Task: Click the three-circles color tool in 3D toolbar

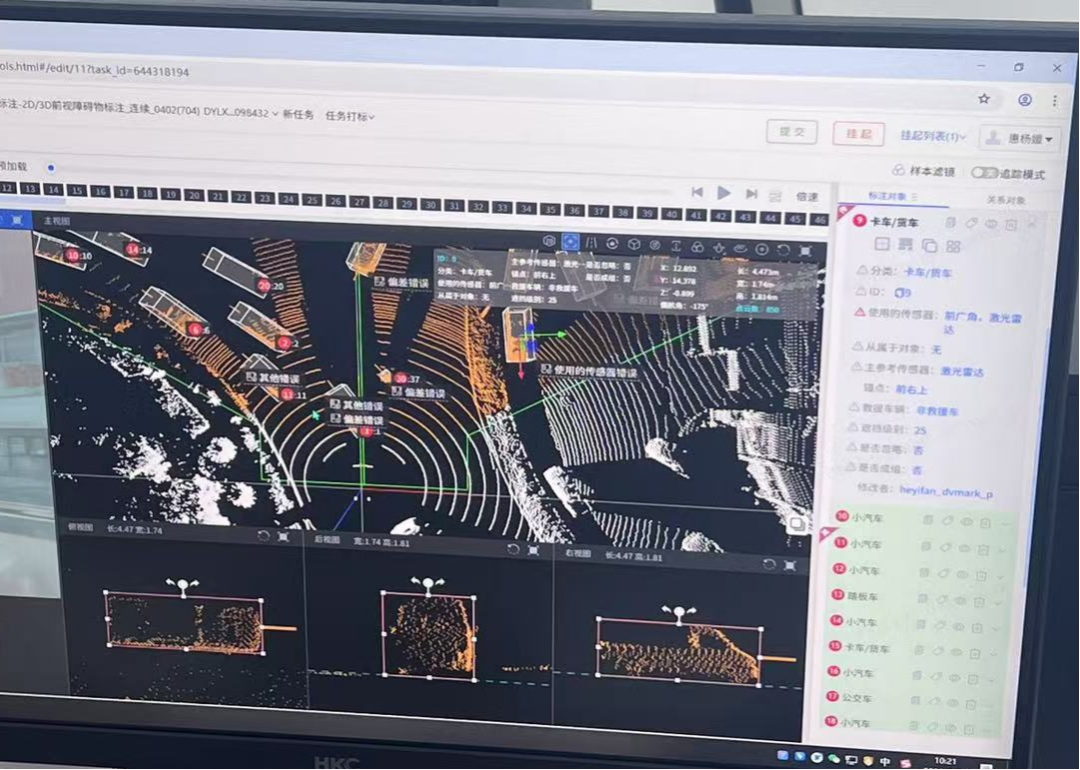Action: tap(697, 247)
